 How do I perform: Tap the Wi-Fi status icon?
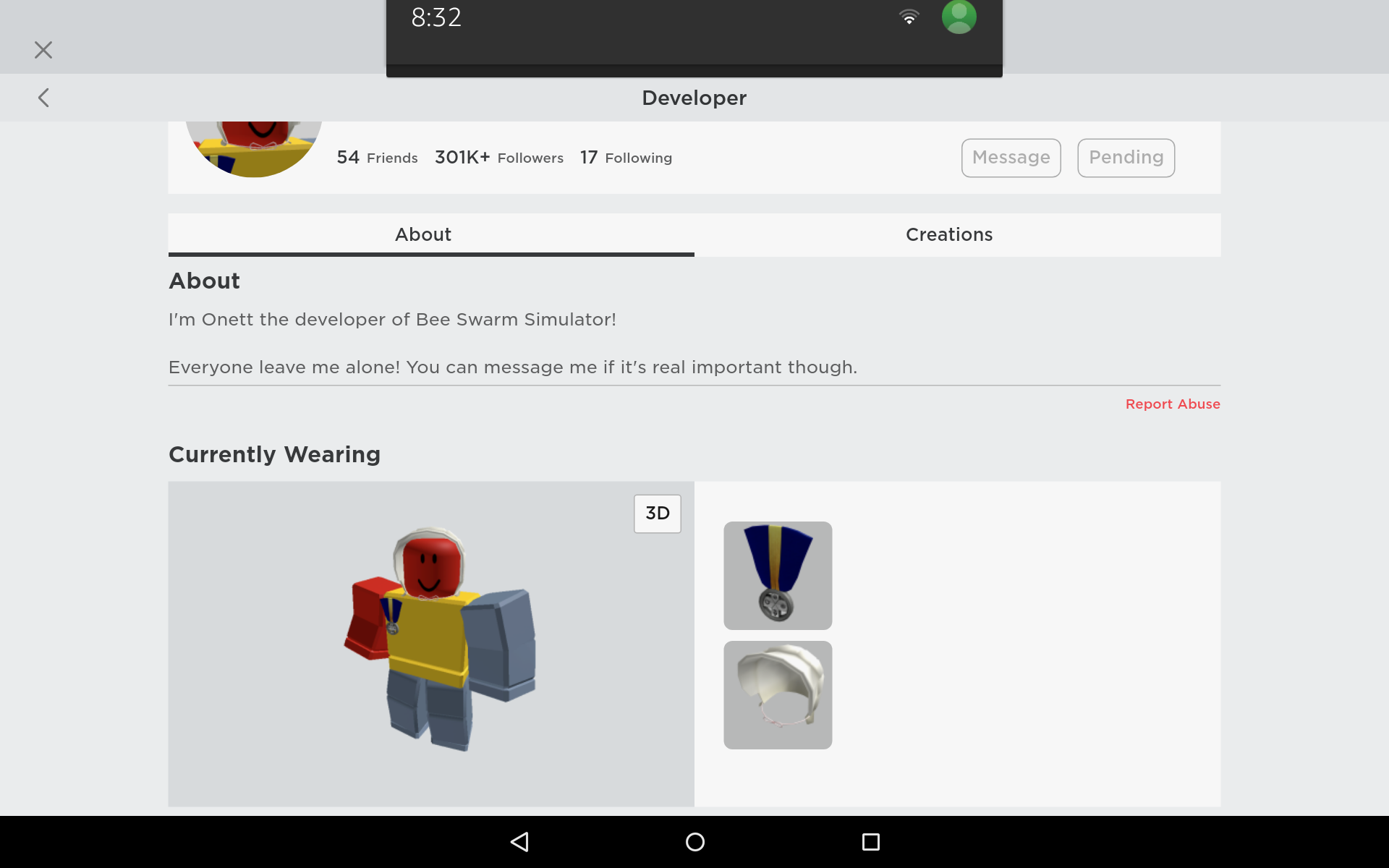(909, 17)
